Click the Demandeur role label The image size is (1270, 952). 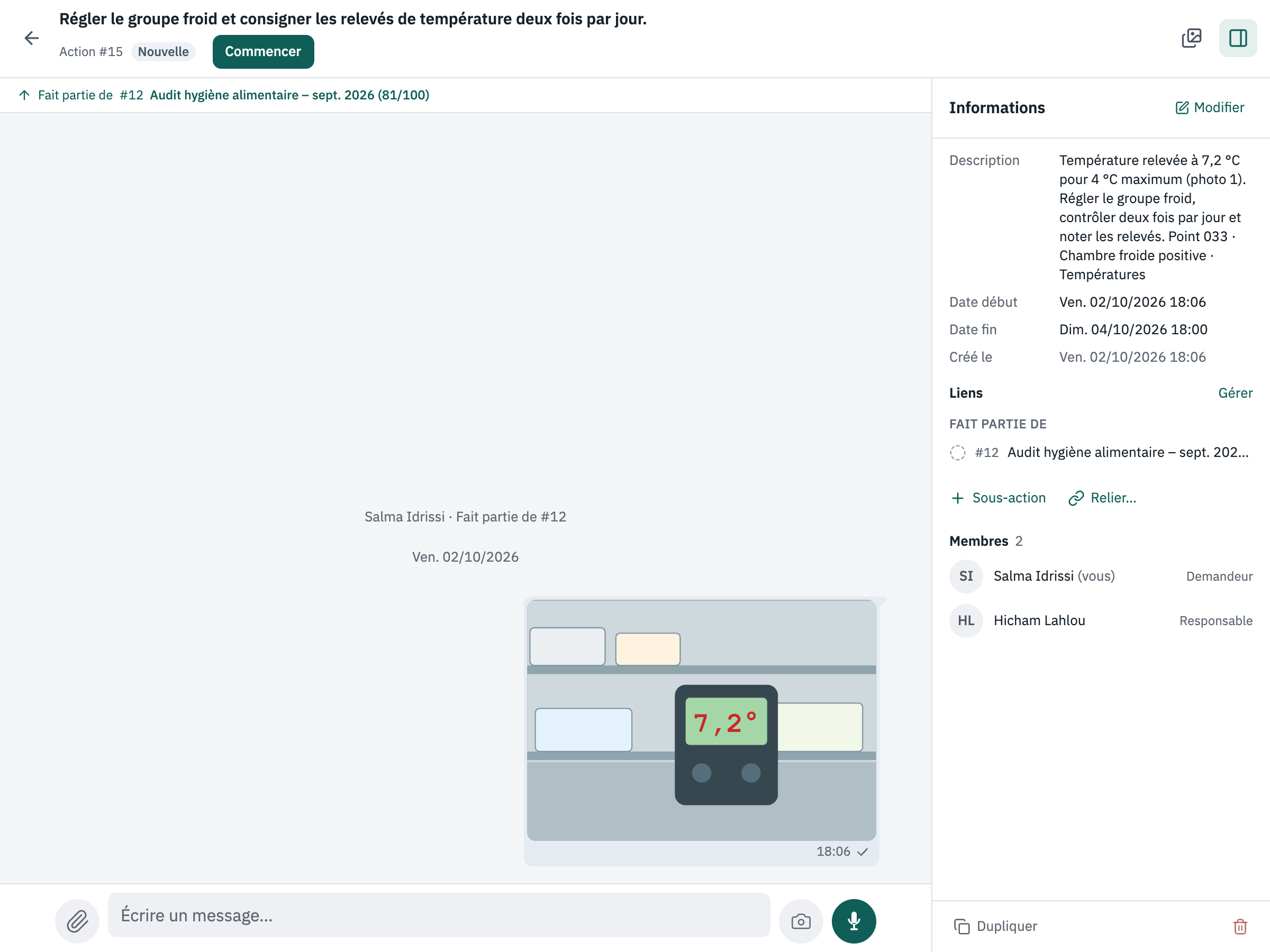click(1220, 576)
